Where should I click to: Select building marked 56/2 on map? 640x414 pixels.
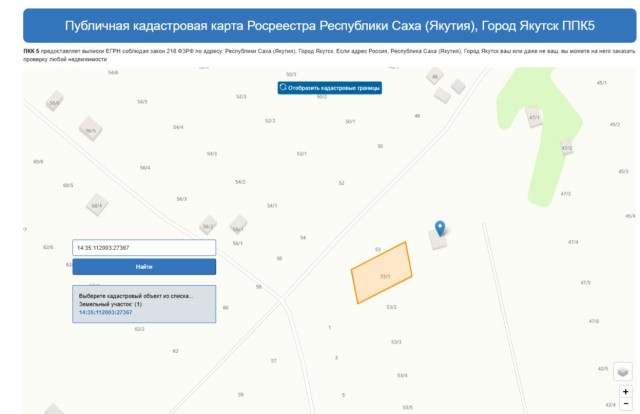tap(208, 225)
